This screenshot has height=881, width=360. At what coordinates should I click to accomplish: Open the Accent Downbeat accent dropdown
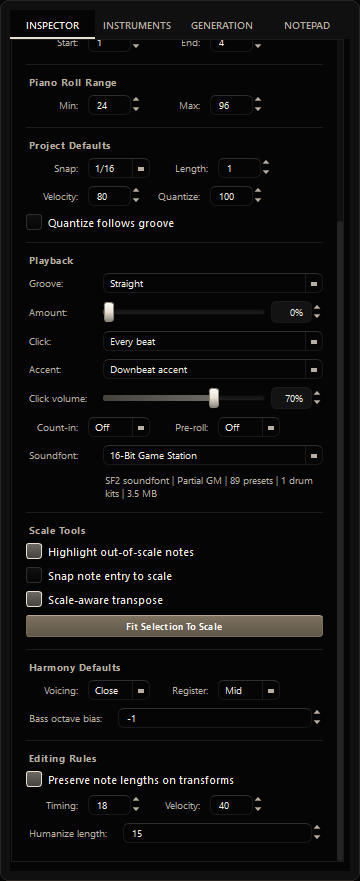213,370
